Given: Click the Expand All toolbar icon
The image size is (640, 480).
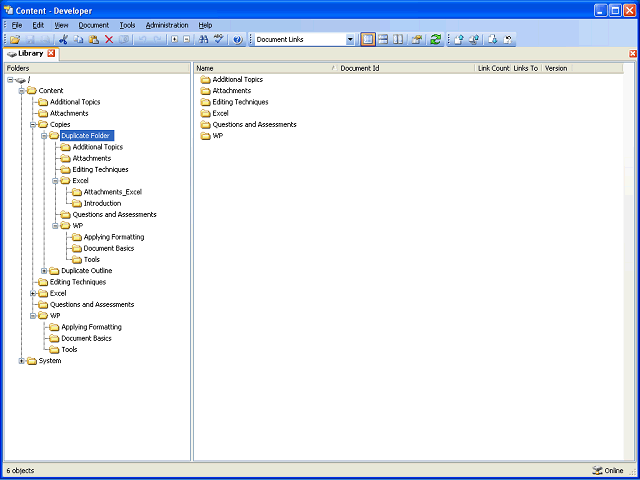Looking at the screenshot, I should point(175,40).
